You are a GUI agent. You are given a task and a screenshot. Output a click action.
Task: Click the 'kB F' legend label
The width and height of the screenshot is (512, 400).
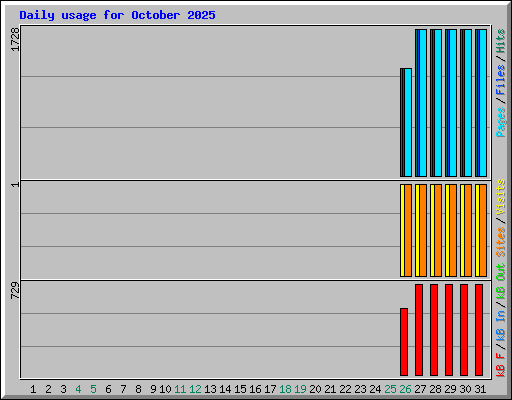click(x=501, y=365)
